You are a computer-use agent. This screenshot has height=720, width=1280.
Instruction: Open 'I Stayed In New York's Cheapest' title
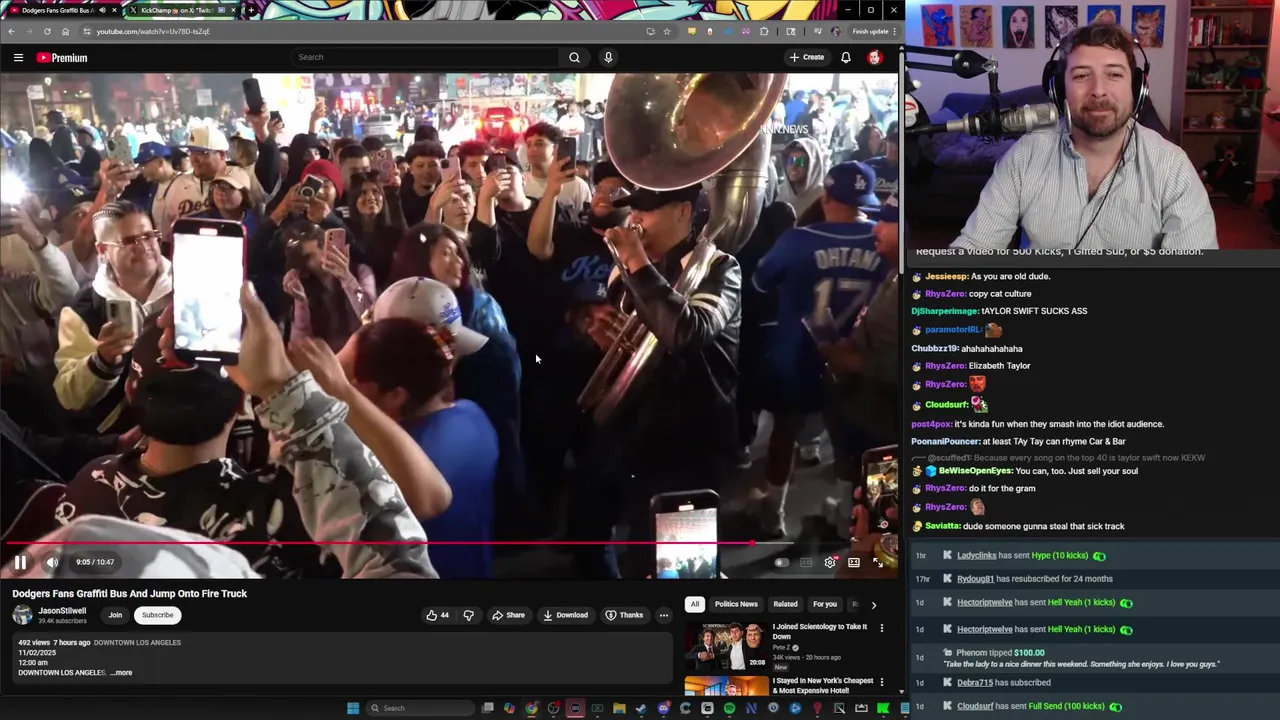(822, 685)
